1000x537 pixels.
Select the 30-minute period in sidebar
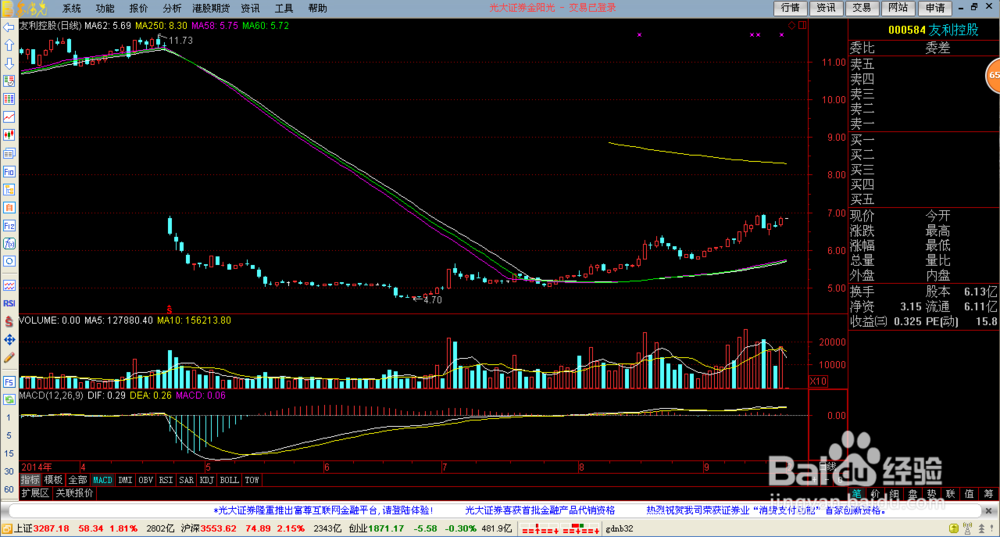pyautogui.click(x=9, y=471)
